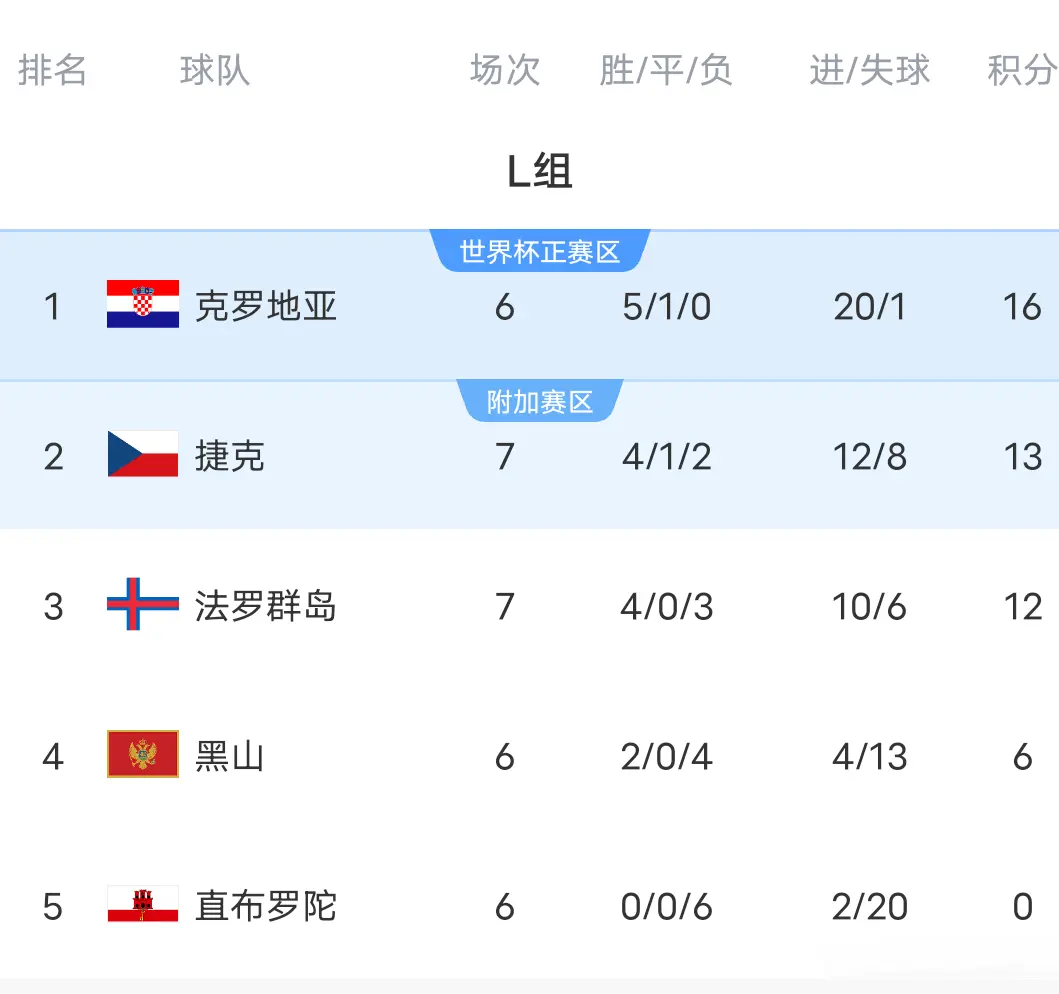Click the 排名 column header
Image resolution: width=1059 pixels, height=994 pixels.
[x=53, y=70]
